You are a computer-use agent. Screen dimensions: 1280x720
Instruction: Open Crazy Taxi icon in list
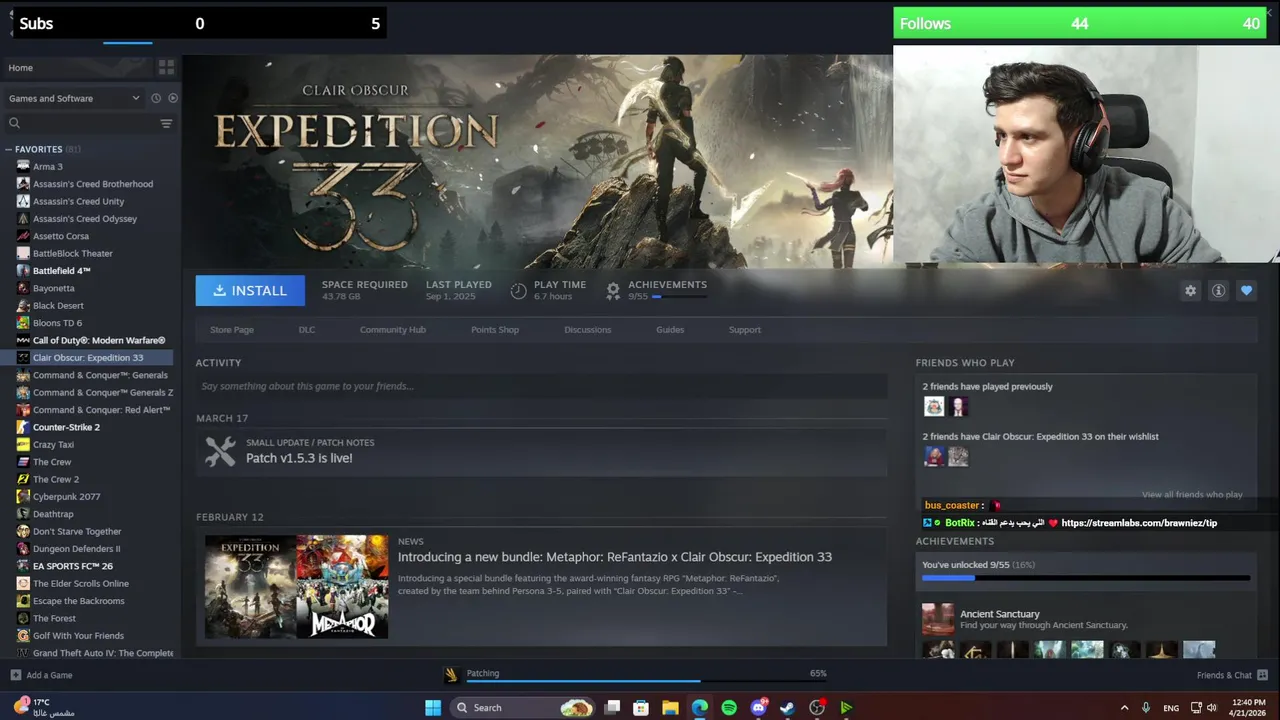tap(23, 444)
